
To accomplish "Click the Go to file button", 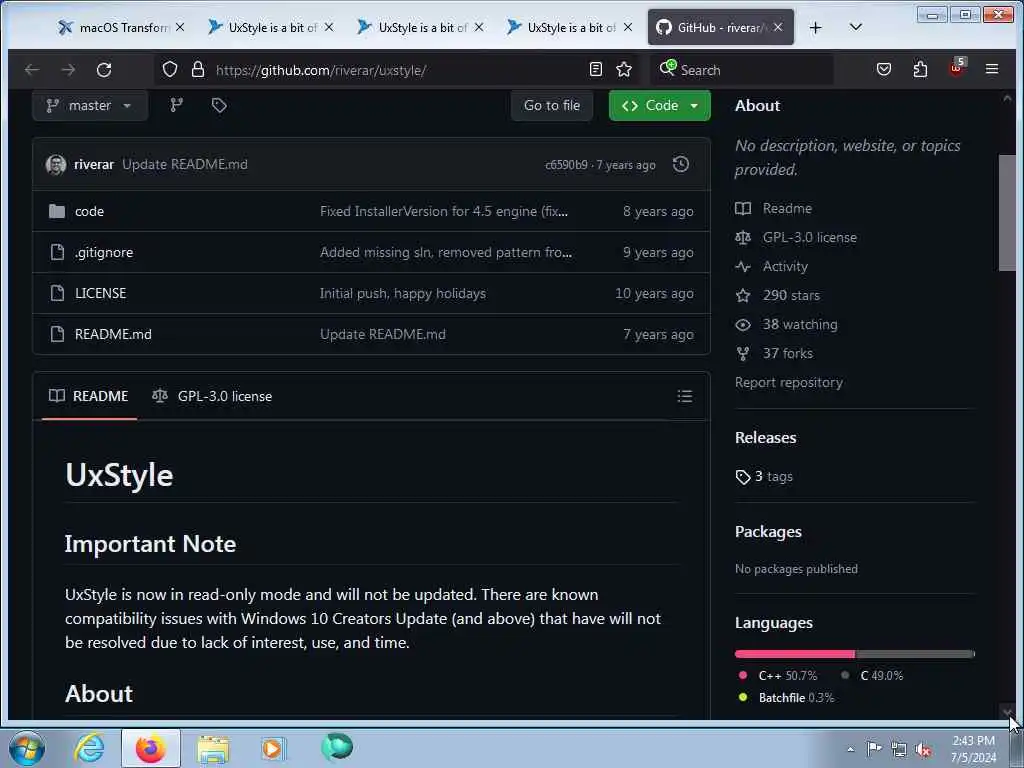I will pyautogui.click(x=552, y=106).
